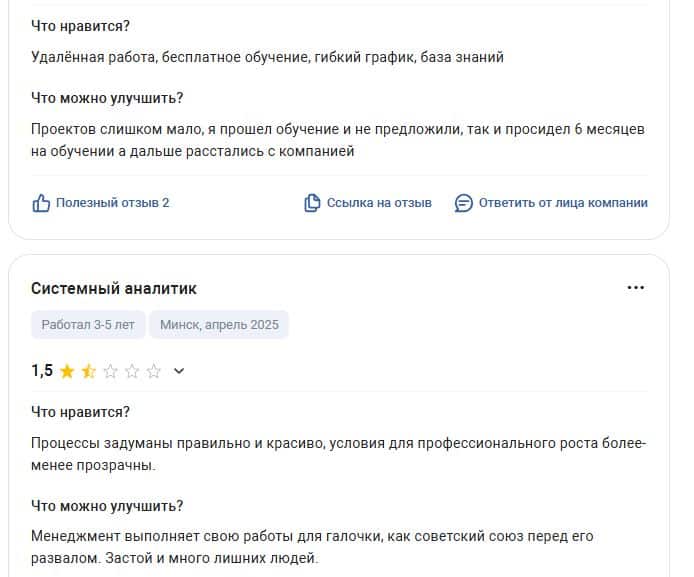Click the text starting Процессы задуманы правильно
The height and width of the screenshot is (577, 694).
(x=339, y=454)
